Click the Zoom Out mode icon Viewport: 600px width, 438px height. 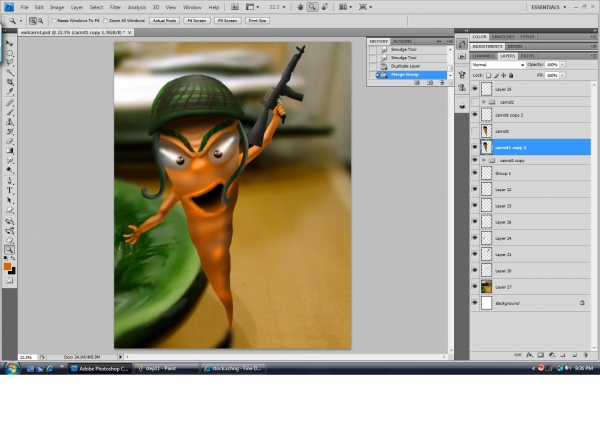(40, 21)
